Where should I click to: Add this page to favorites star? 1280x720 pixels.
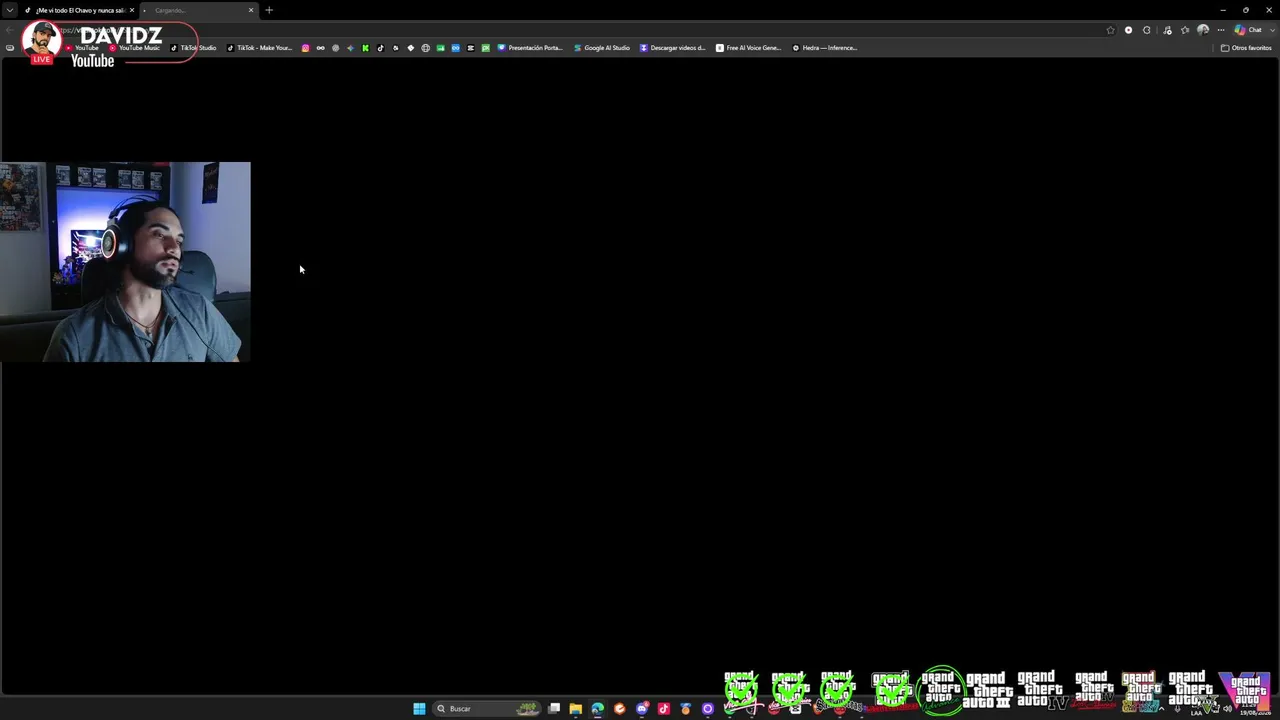tap(1110, 30)
